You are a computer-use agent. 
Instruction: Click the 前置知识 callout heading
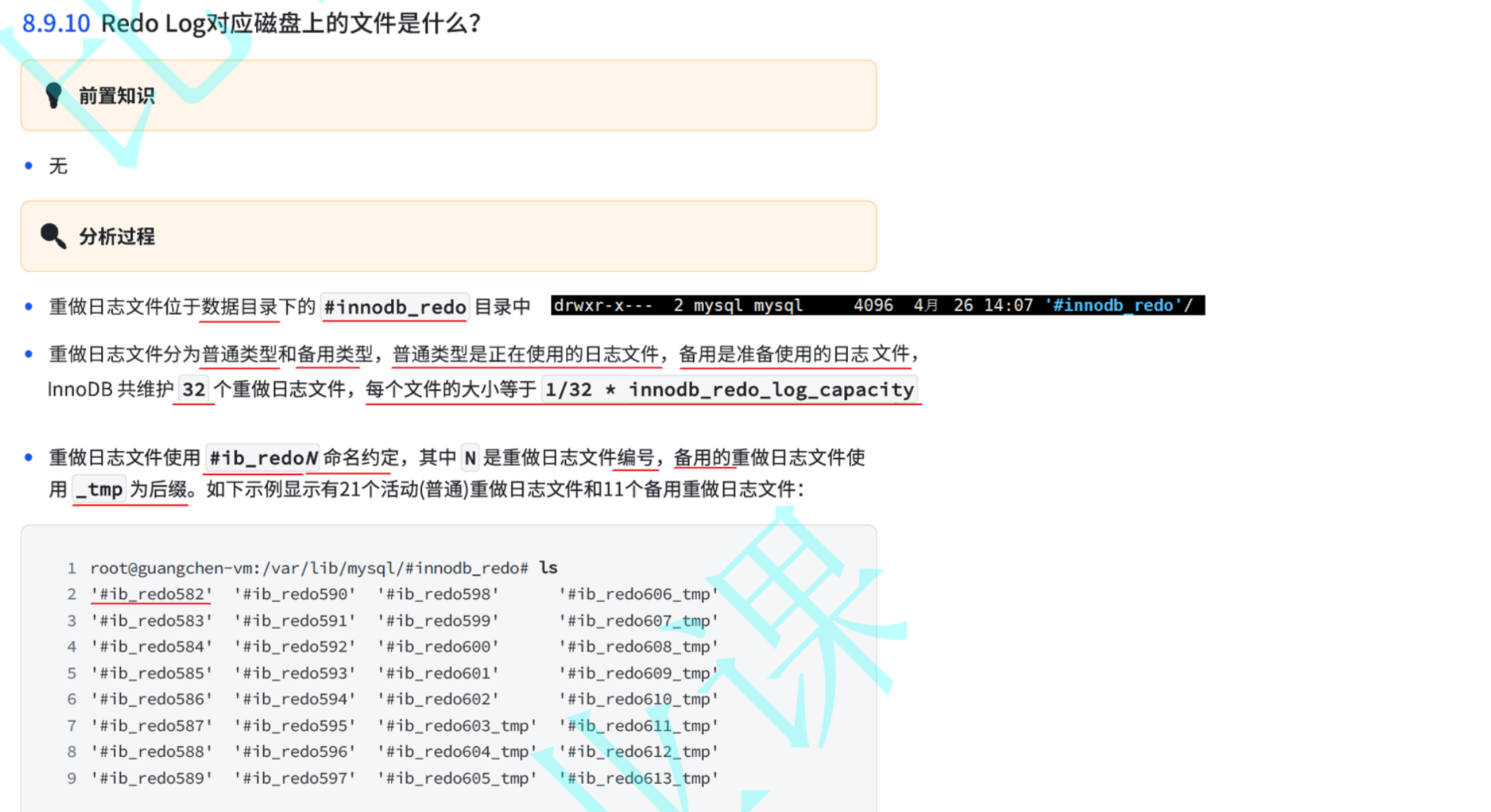coord(116,96)
